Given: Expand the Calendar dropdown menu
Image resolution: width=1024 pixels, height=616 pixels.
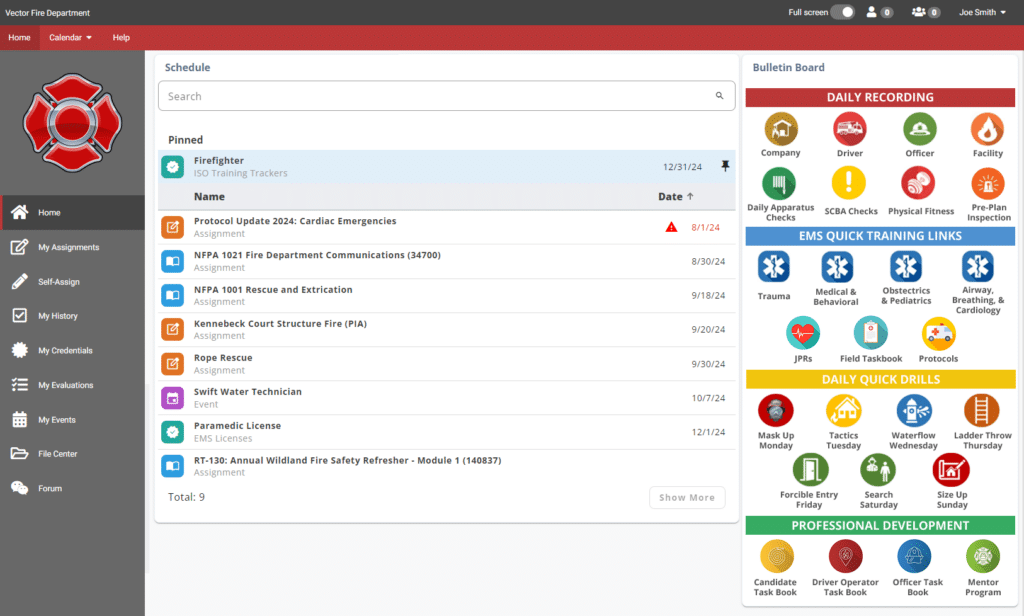Looking at the screenshot, I should (70, 37).
